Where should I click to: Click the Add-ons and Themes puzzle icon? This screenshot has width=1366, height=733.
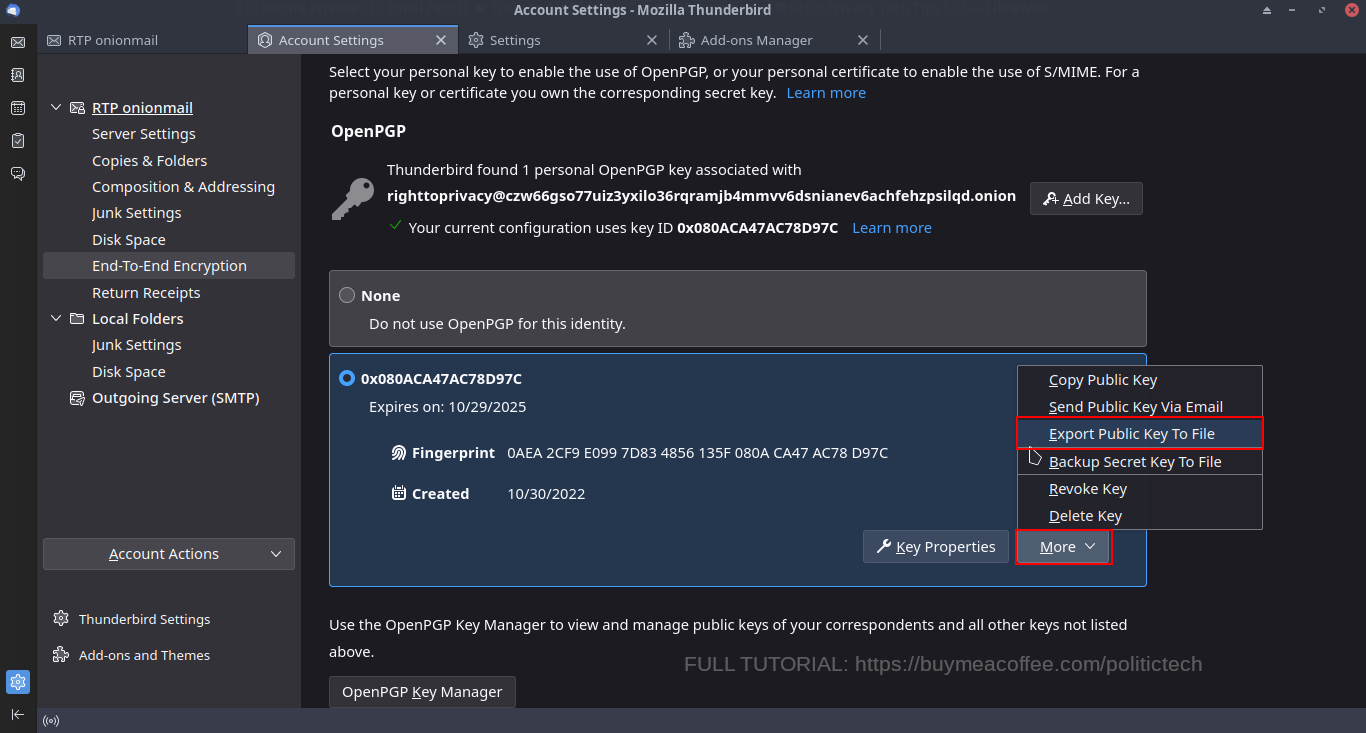pos(61,655)
